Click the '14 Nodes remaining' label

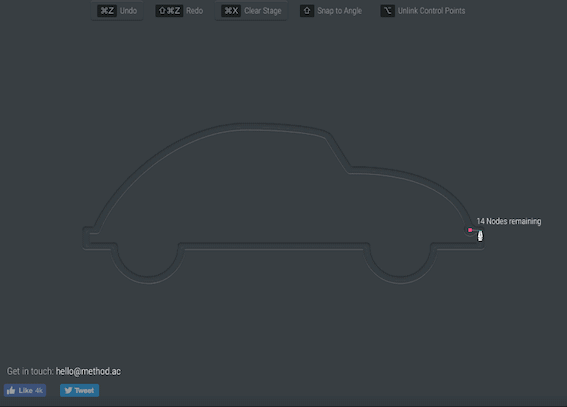click(509, 221)
